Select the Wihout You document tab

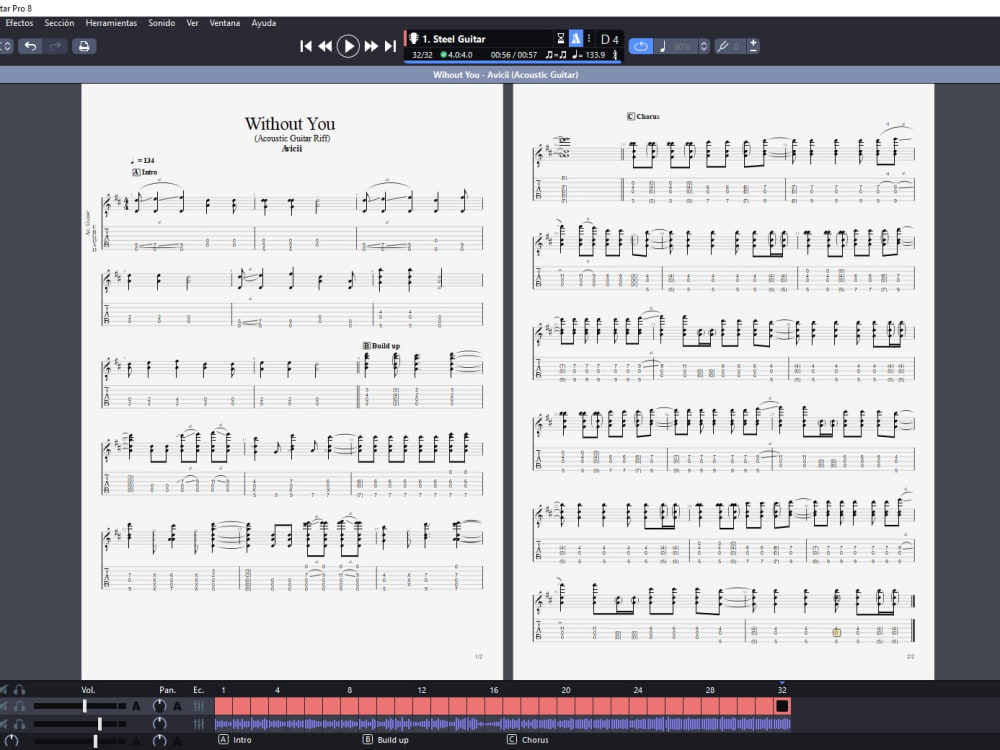tap(506, 75)
